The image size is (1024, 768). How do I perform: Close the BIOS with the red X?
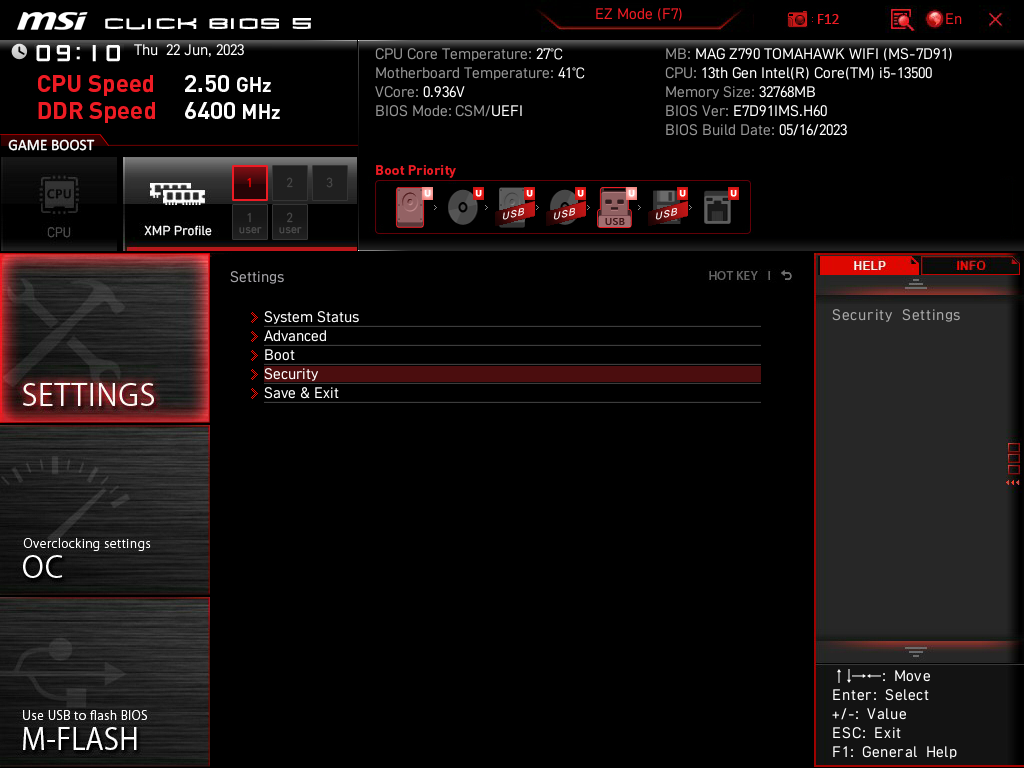pyautogui.click(x=995, y=20)
